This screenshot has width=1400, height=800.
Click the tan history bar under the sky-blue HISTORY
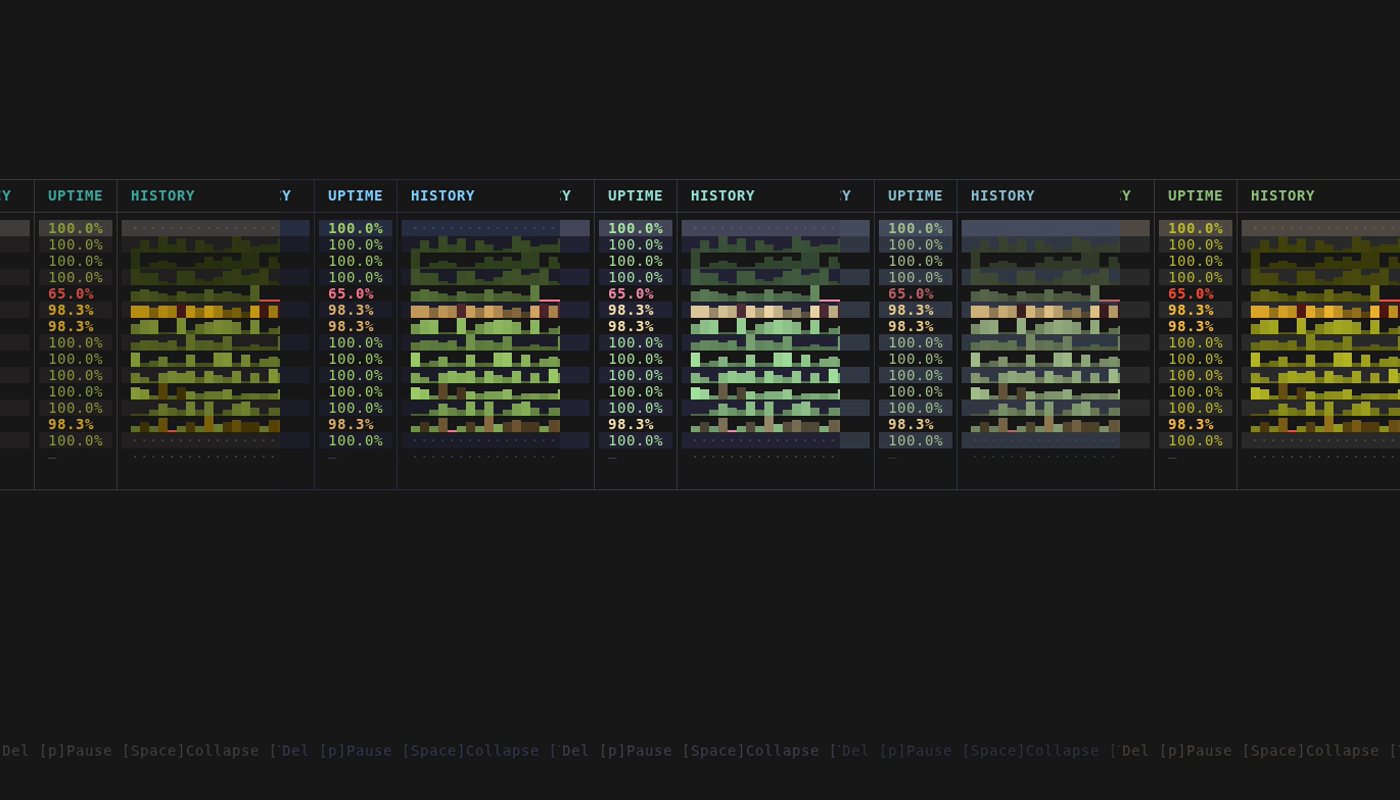485,312
